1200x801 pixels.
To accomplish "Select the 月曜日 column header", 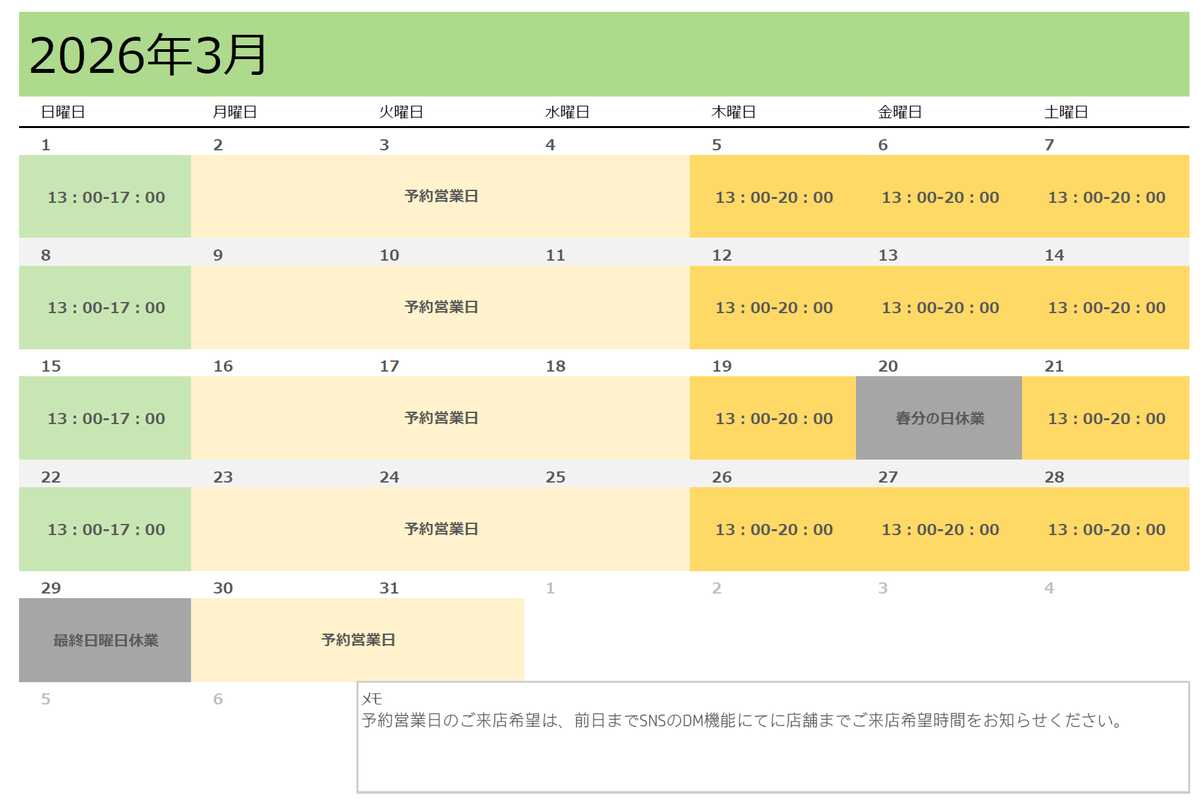I will pyautogui.click(x=235, y=112).
